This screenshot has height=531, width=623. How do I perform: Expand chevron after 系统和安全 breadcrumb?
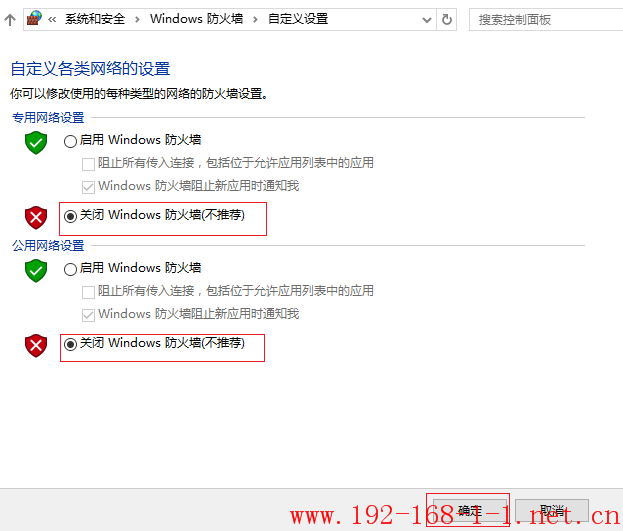pos(137,19)
